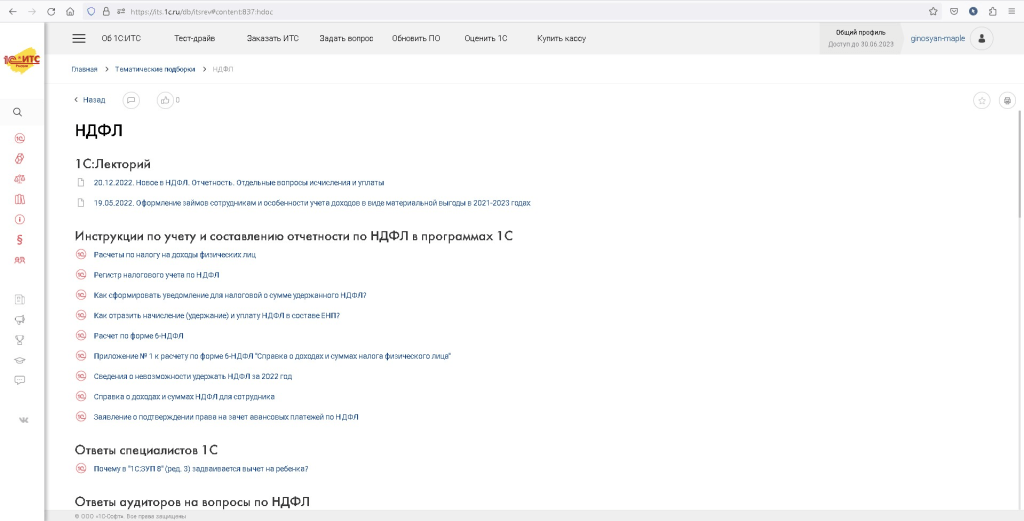The image size is (1024, 521).
Task: Open the scales (legal) sidebar icon
Action: pos(20,179)
